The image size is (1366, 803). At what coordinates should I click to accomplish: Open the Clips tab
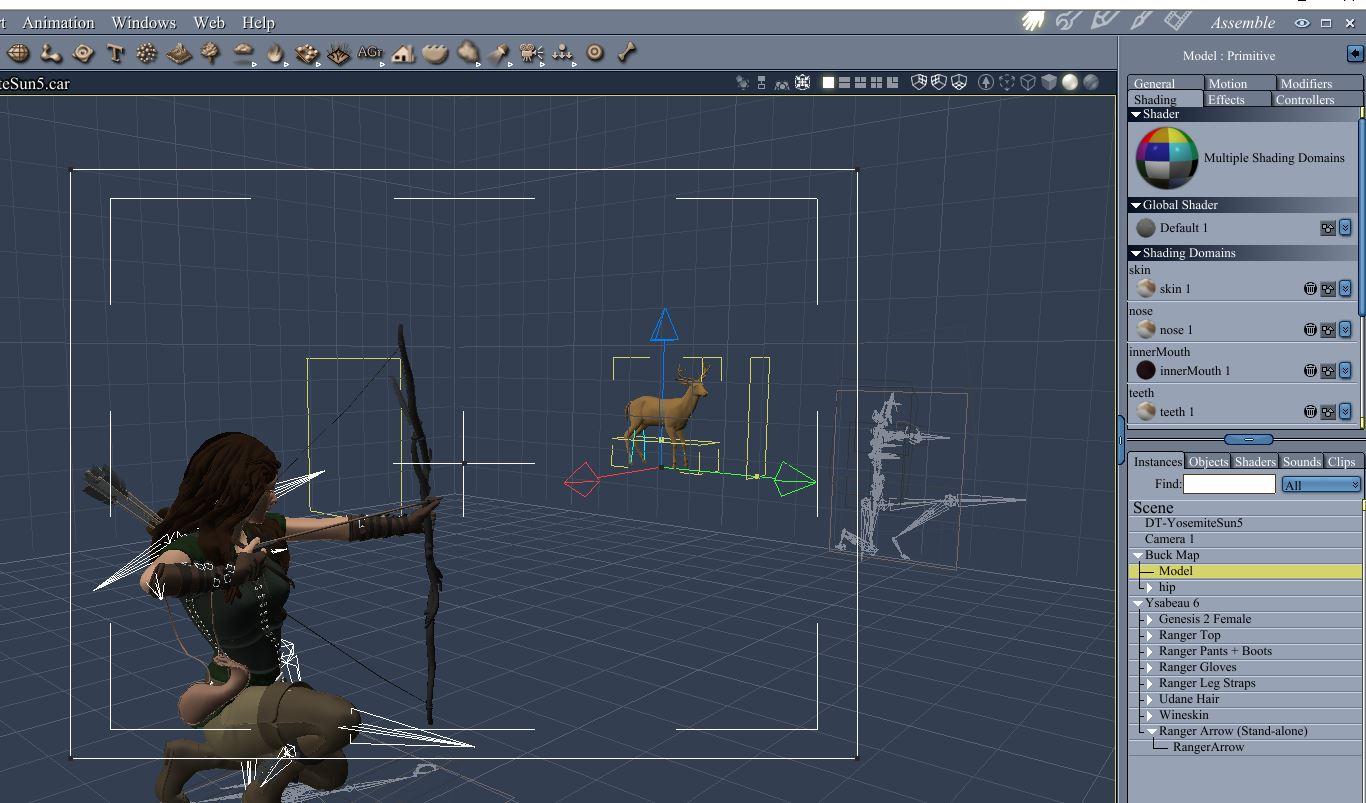(x=1342, y=461)
